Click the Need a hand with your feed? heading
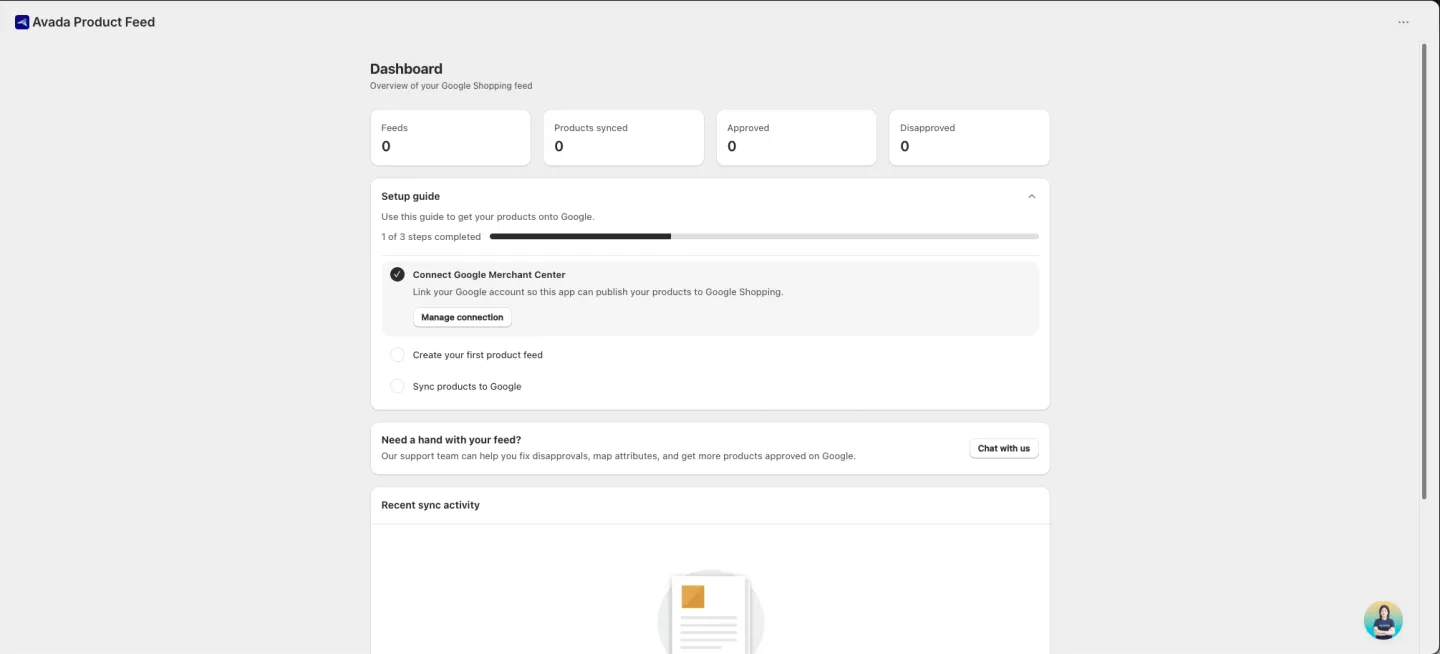The image size is (1440, 654). (451, 440)
